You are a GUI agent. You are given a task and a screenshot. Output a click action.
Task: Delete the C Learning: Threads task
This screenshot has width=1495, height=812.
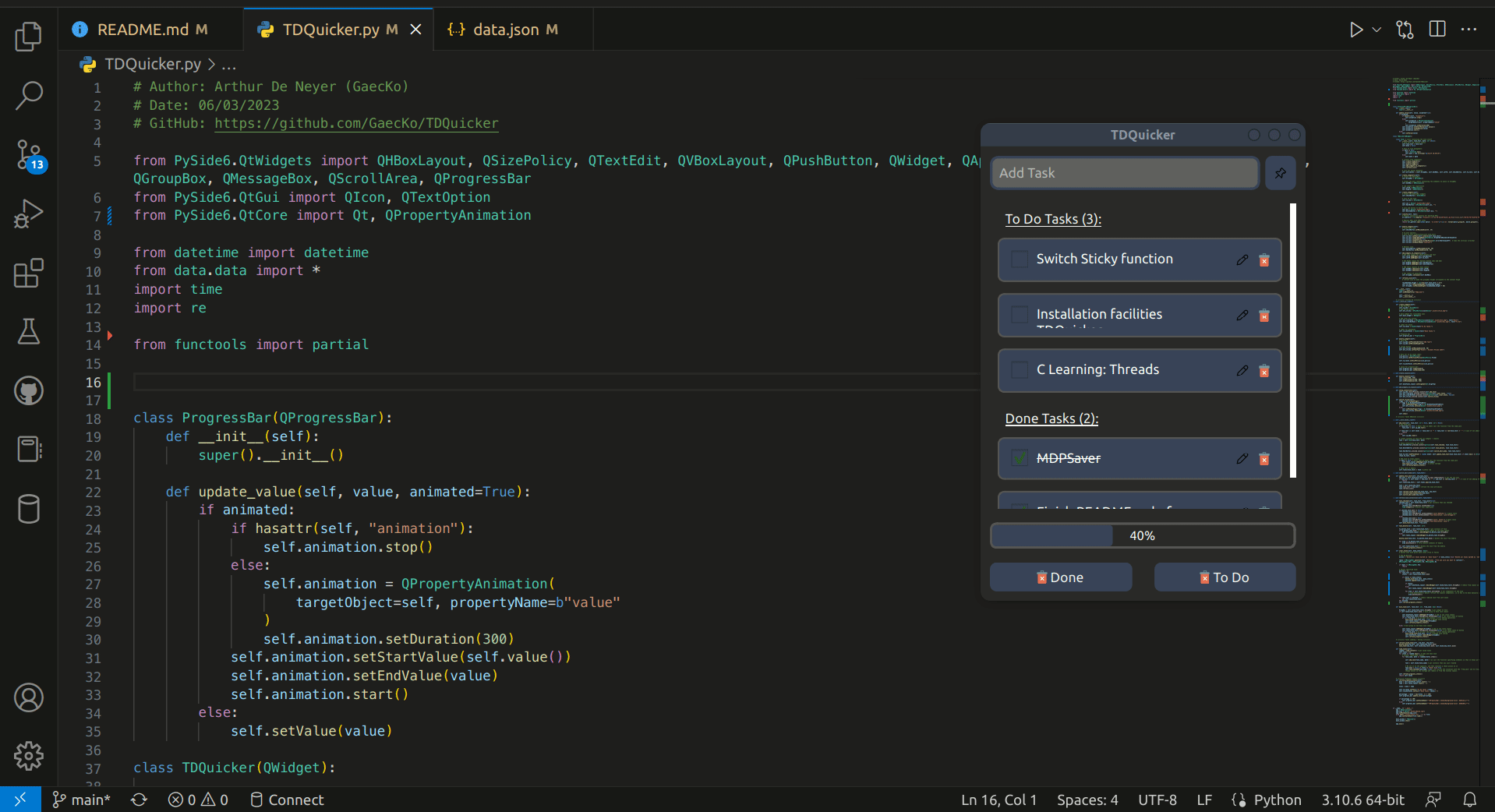[1264, 370]
